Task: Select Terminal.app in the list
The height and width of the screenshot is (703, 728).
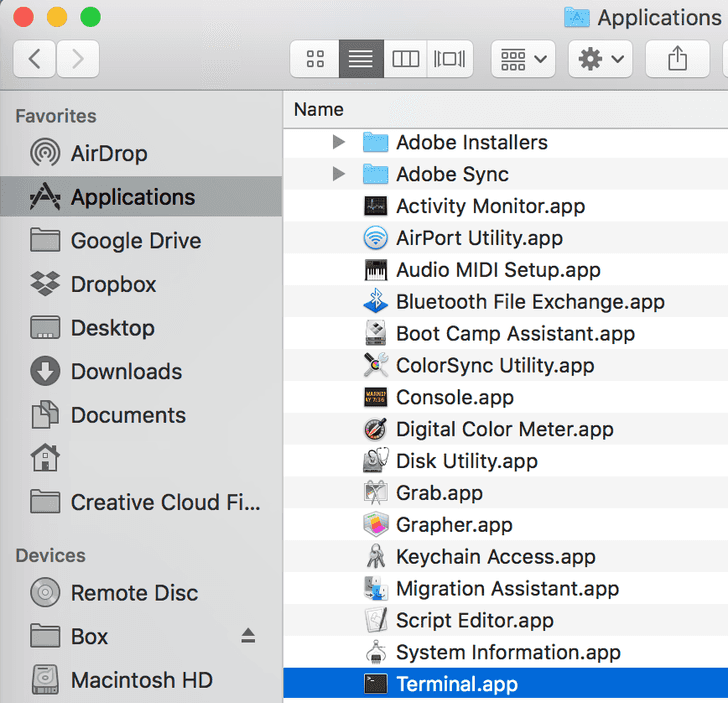Action: click(456, 684)
